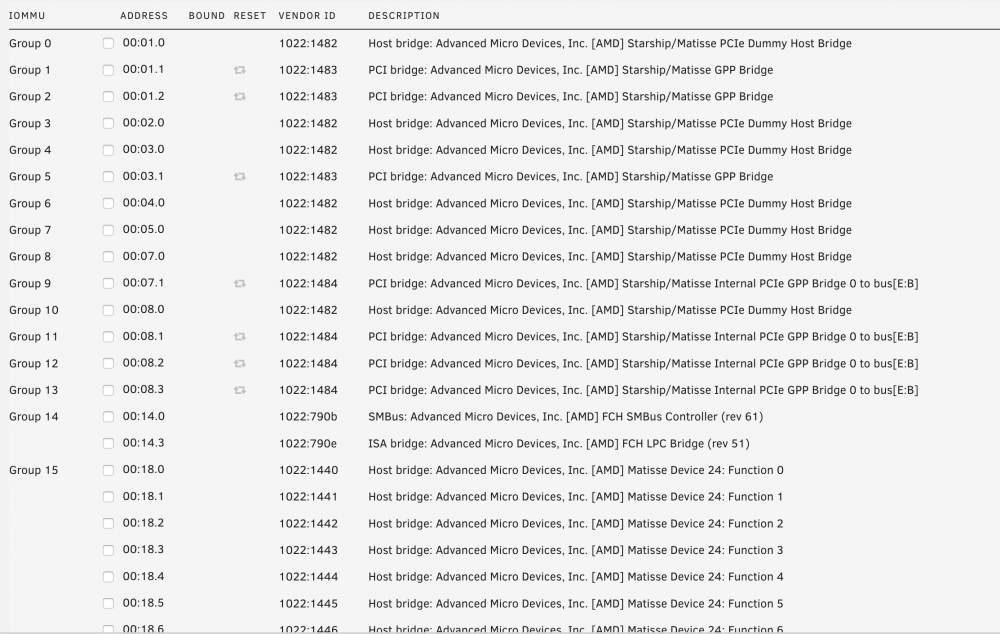Tick checkbox for device 00:18.4
The height and width of the screenshot is (634, 1000).
point(108,577)
